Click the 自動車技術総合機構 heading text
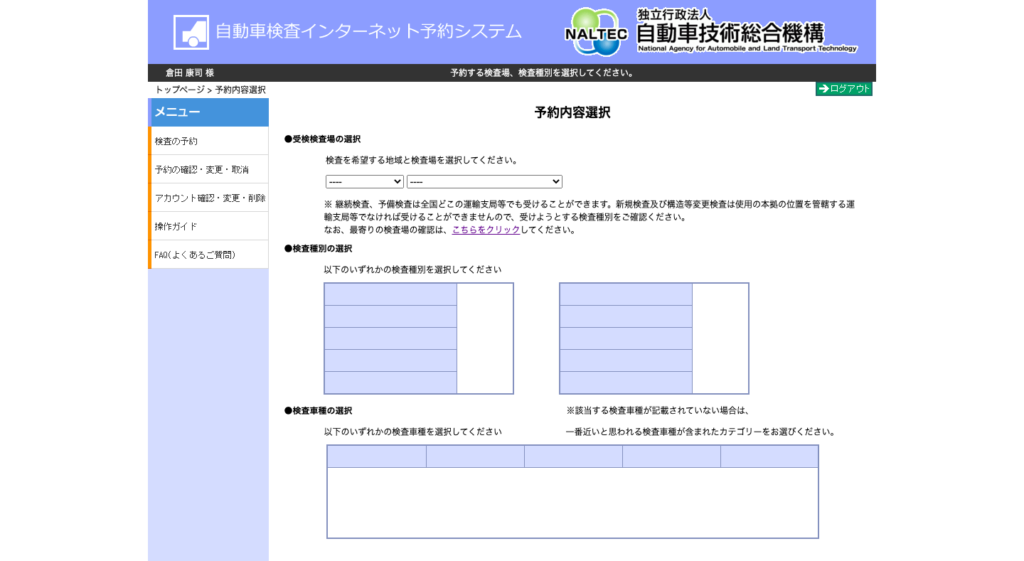Viewport: 1024px width, 561px height. click(x=730, y=33)
